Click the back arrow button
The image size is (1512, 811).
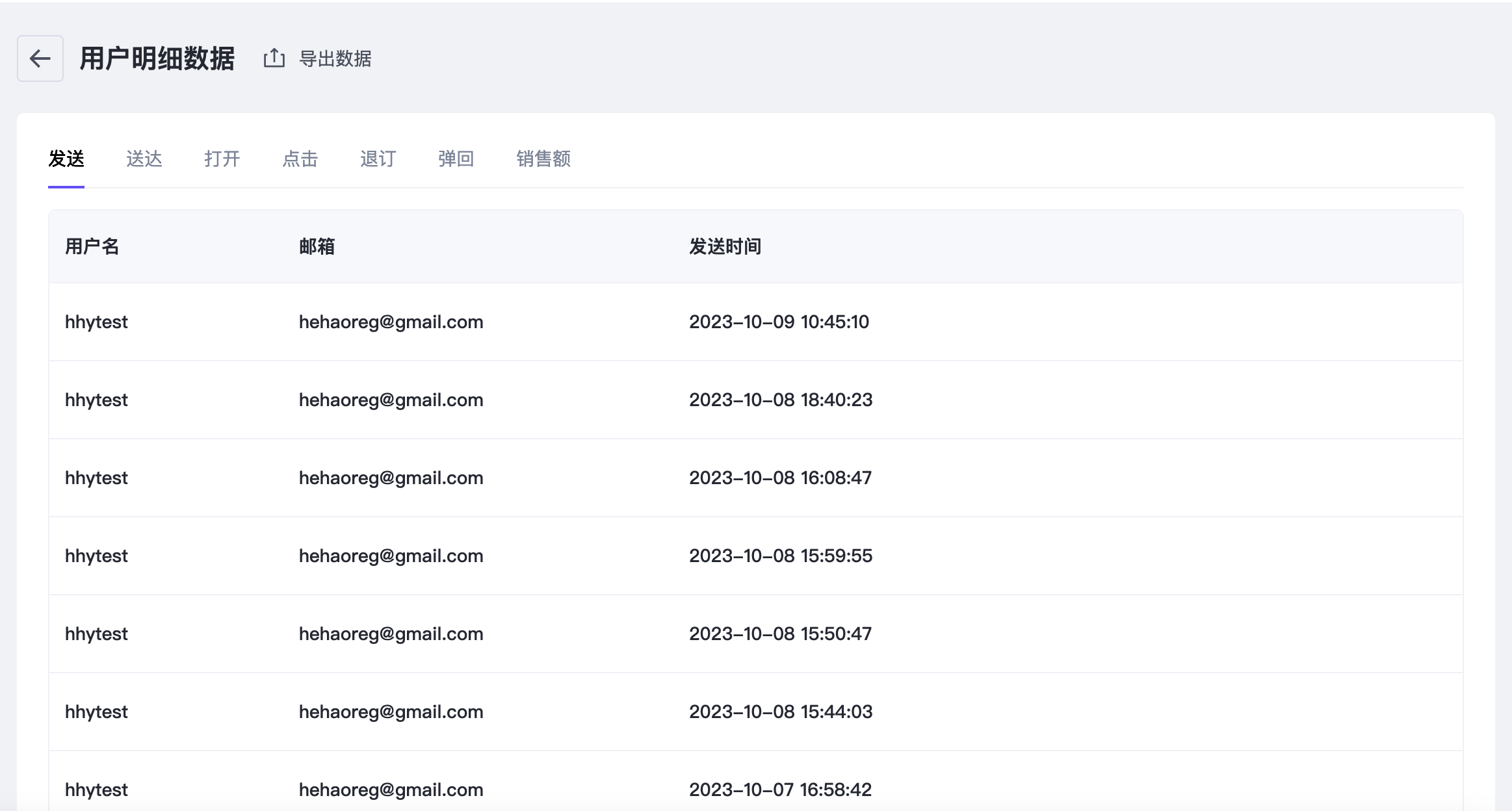click(x=40, y=58)
